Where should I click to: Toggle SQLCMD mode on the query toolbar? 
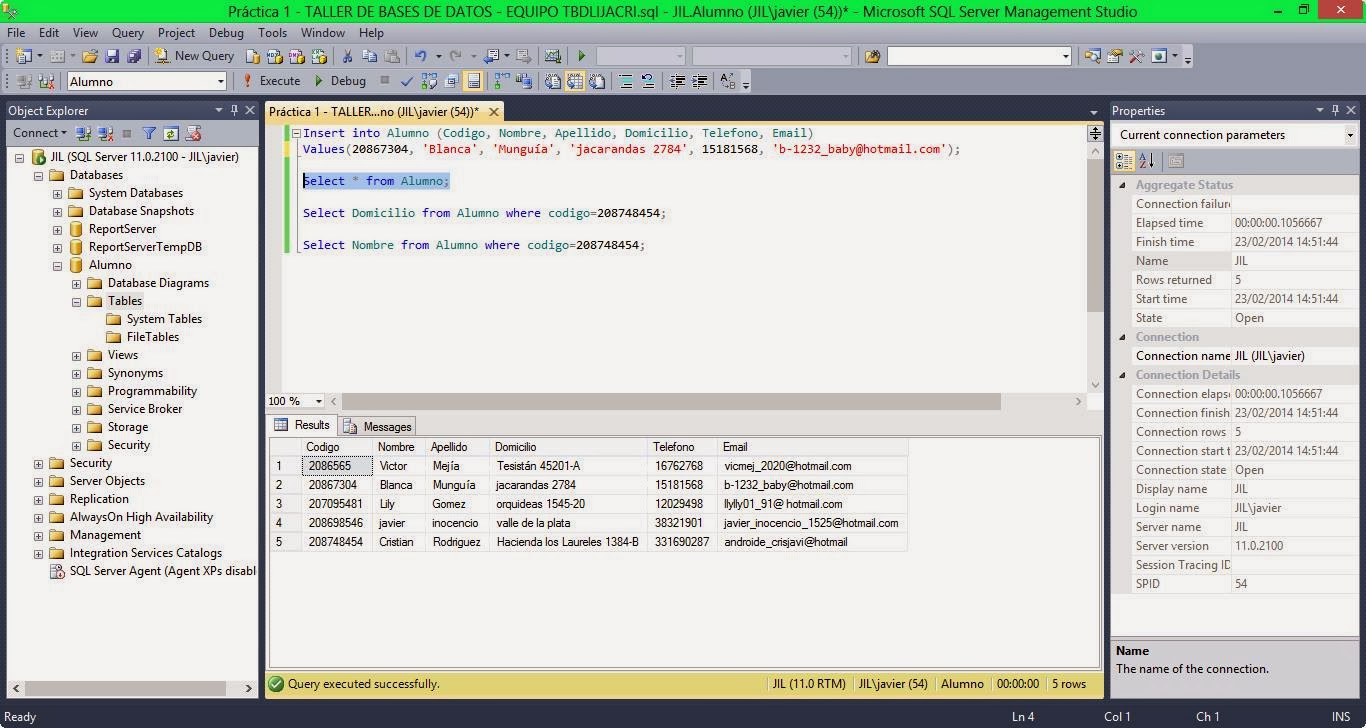pos(452,80)
